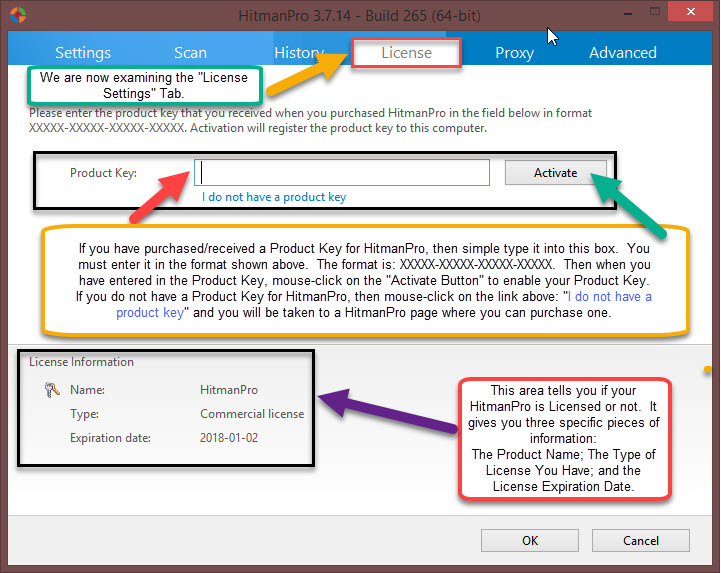Select the License tab

point(406,52)
